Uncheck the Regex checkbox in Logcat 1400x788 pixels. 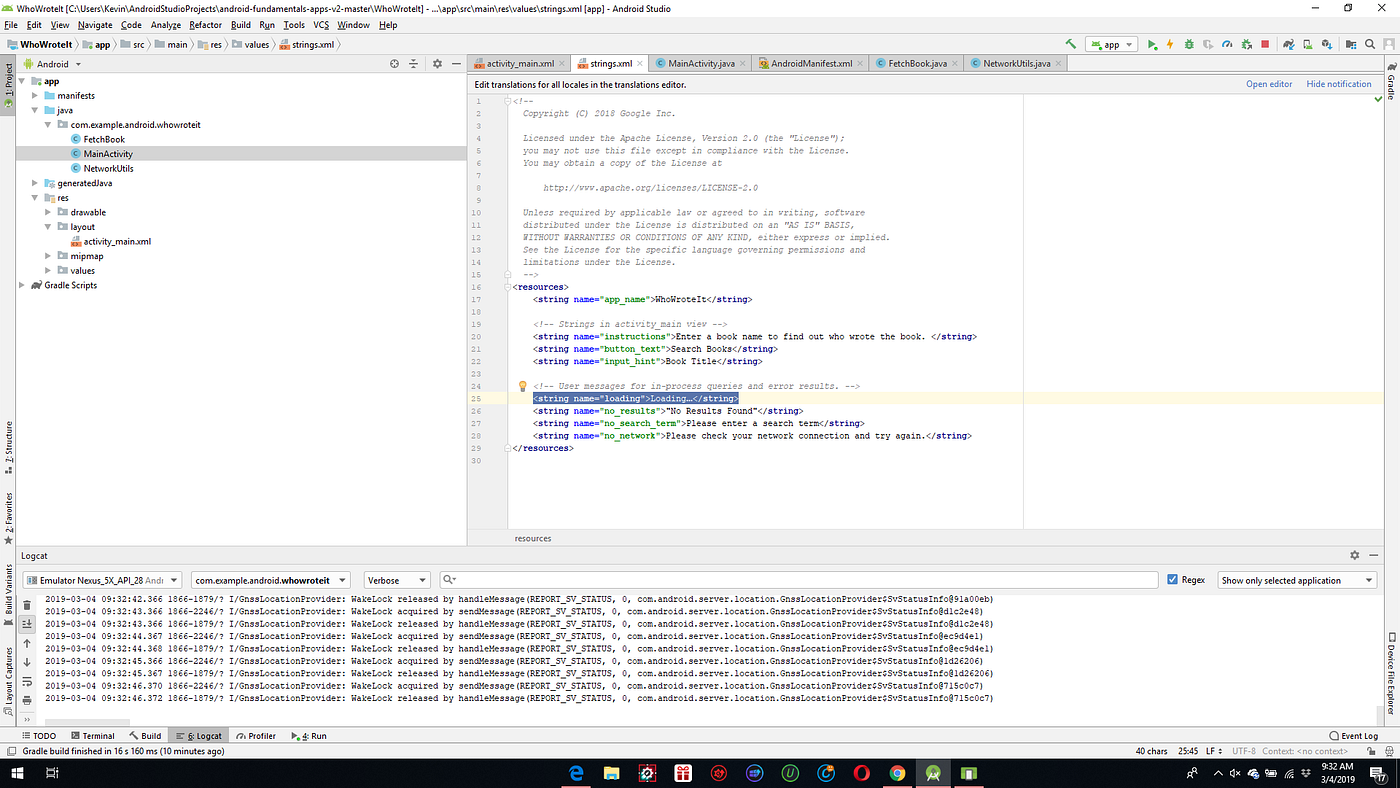point(1173,578)
